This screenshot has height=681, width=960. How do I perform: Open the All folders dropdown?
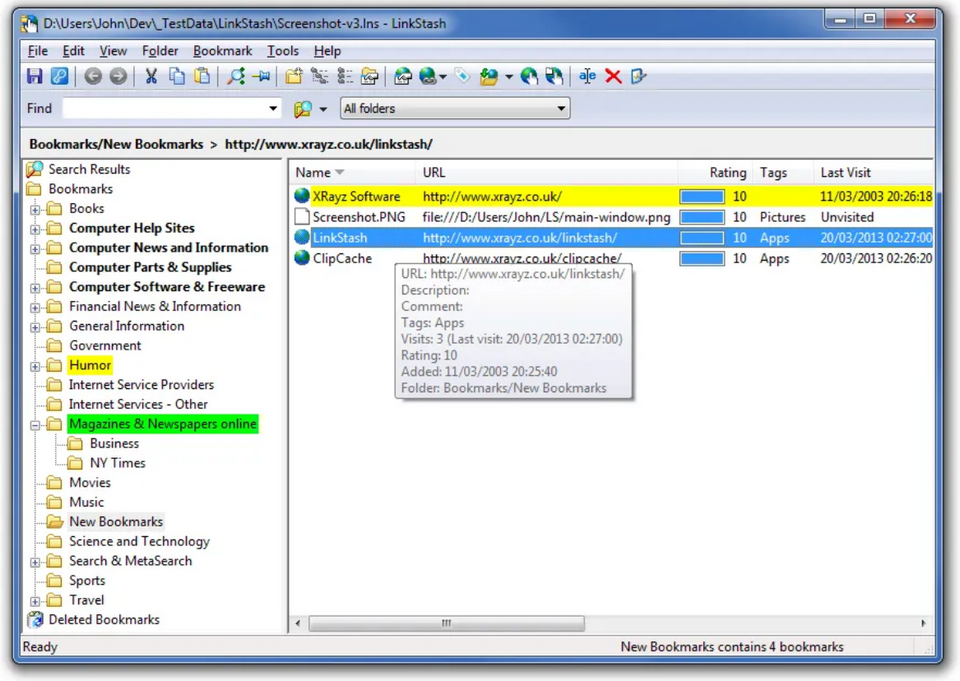pos(560,108)
